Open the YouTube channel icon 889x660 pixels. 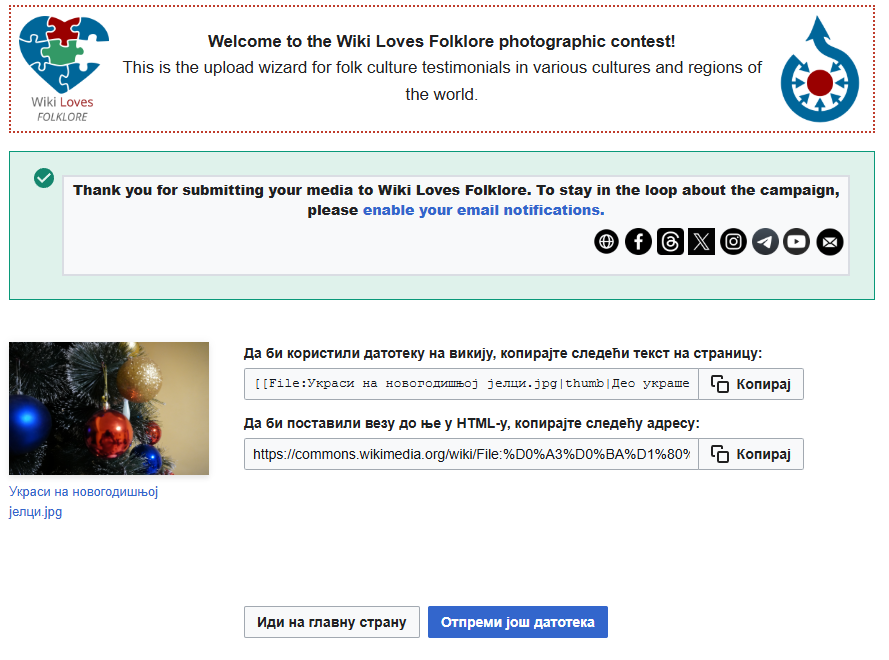point(796,241)
